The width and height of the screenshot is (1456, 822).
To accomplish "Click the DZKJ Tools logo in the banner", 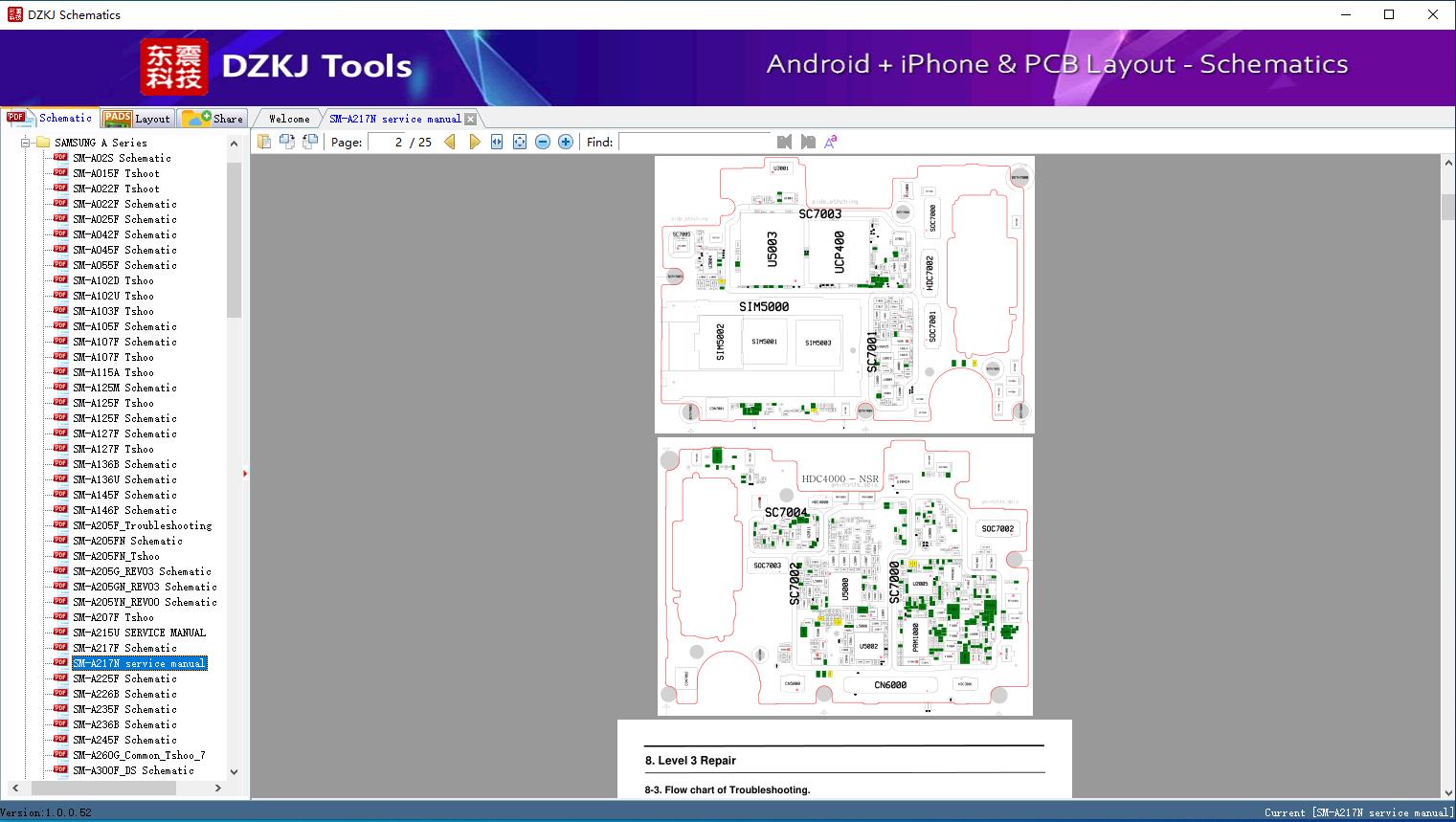I will [277, 66].
